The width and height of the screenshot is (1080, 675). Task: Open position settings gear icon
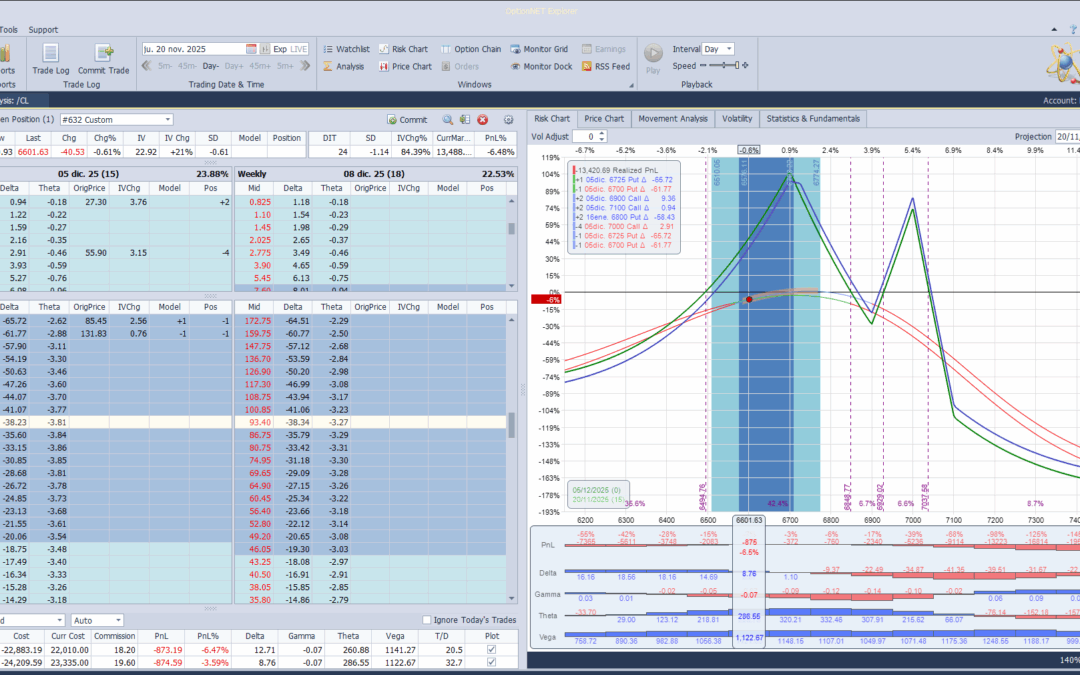pyautogui.click(x=507, y=119)
